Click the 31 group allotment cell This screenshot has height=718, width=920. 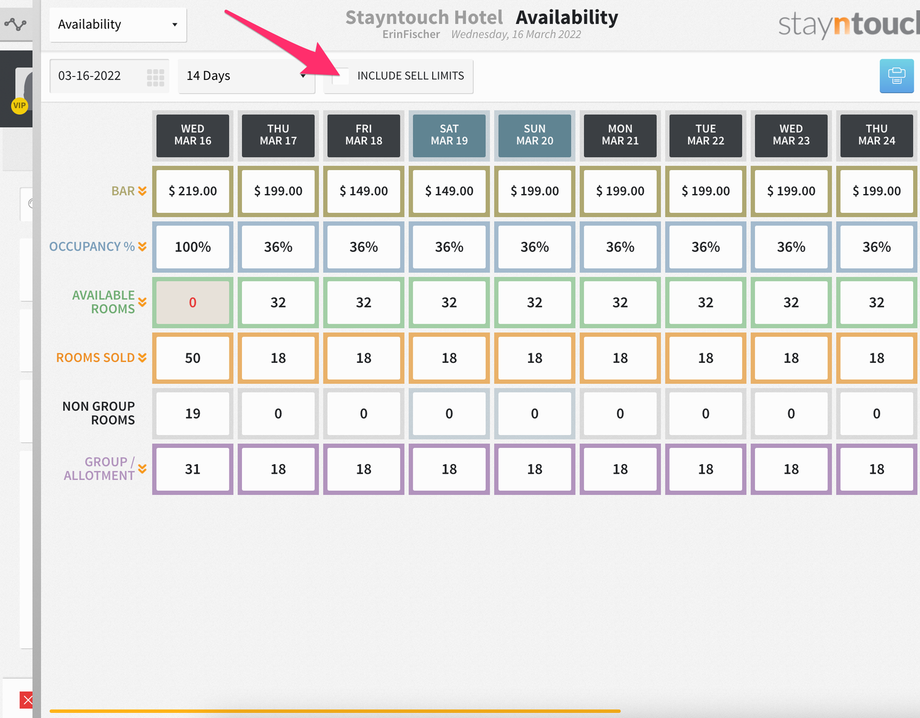pyautogui.click(x=192, y=469)
